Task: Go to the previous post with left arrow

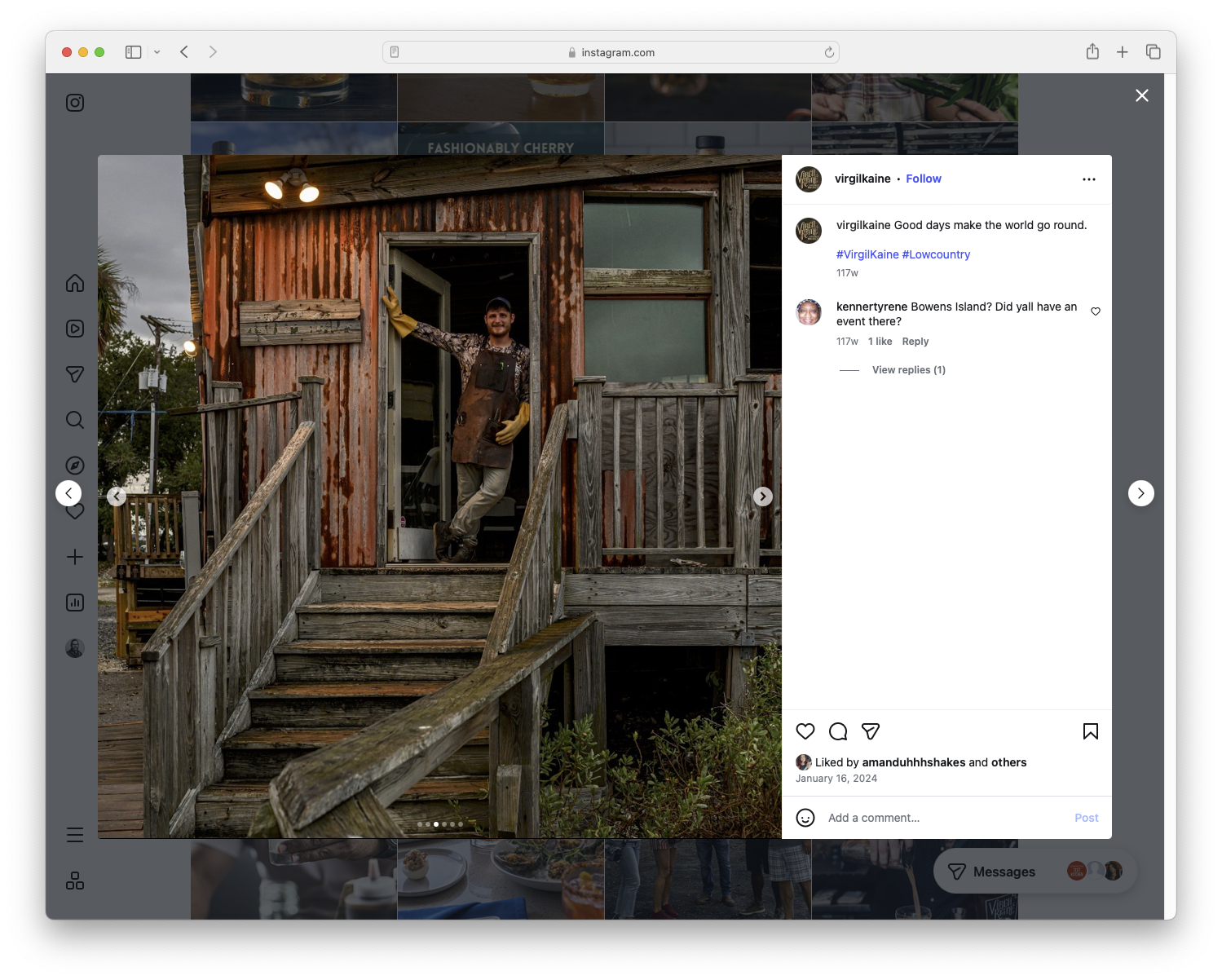Action: 68,493
